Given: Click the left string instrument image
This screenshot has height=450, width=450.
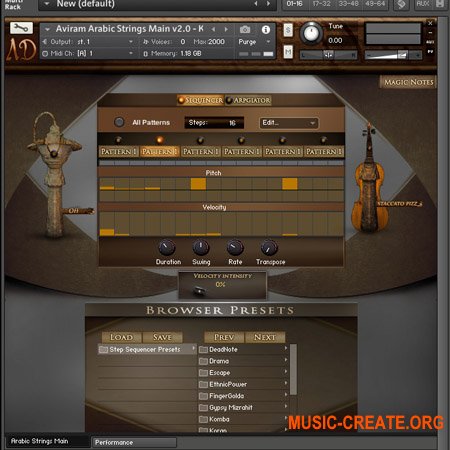Looking at the screenshot, I should click(54, 175).
